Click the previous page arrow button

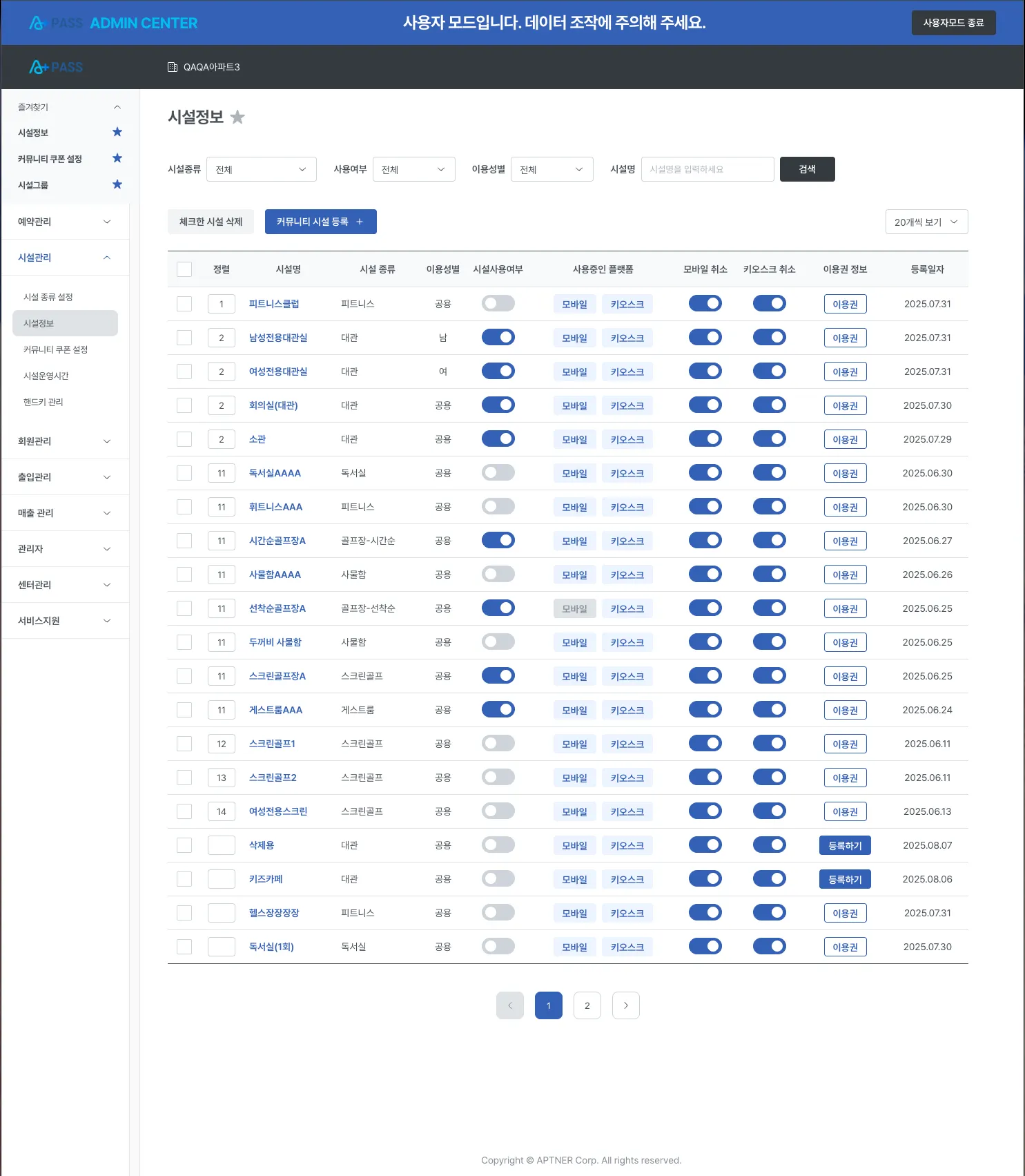(x=510, y=1005)
